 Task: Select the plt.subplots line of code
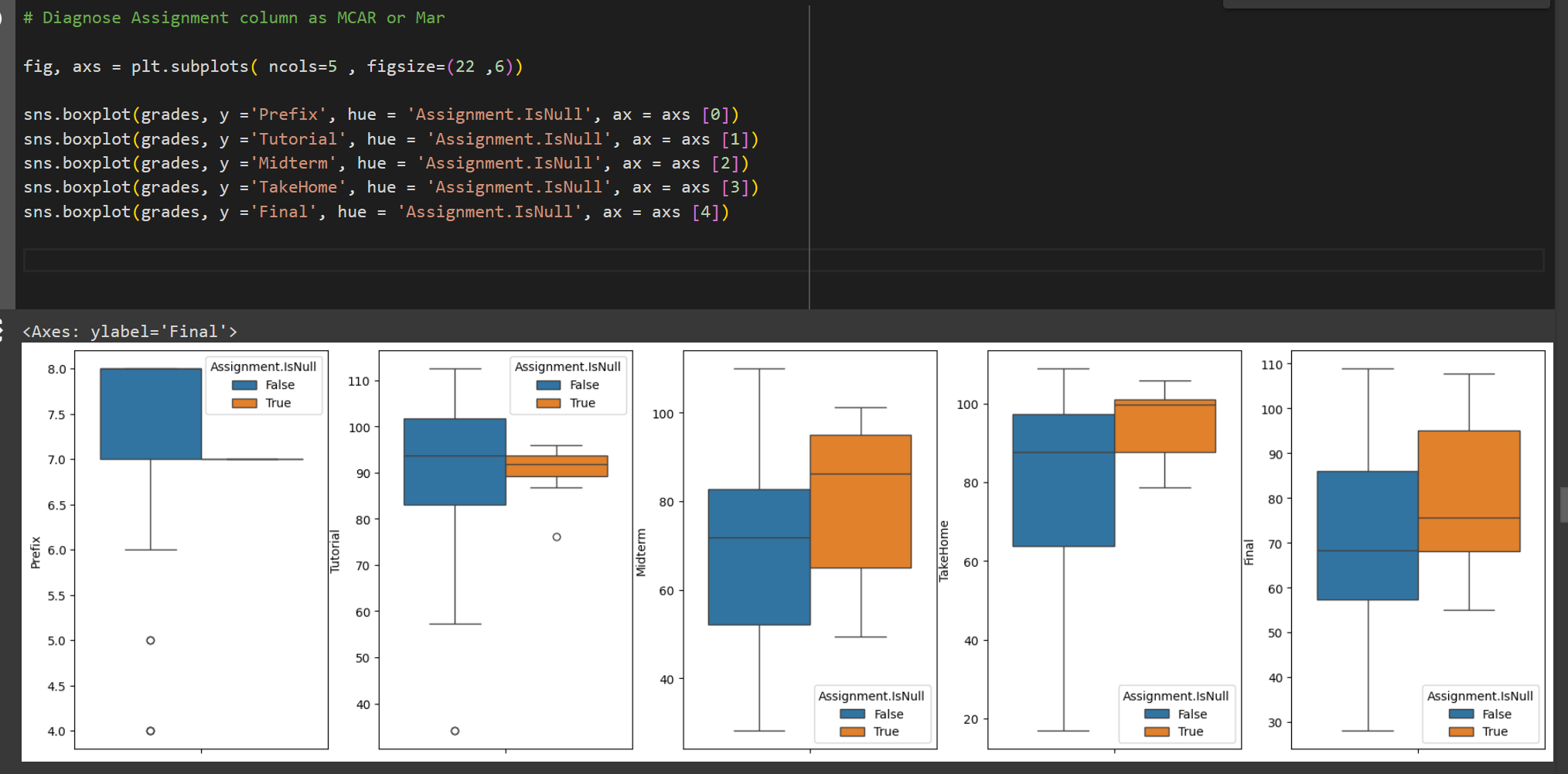[x=271, y=66]
